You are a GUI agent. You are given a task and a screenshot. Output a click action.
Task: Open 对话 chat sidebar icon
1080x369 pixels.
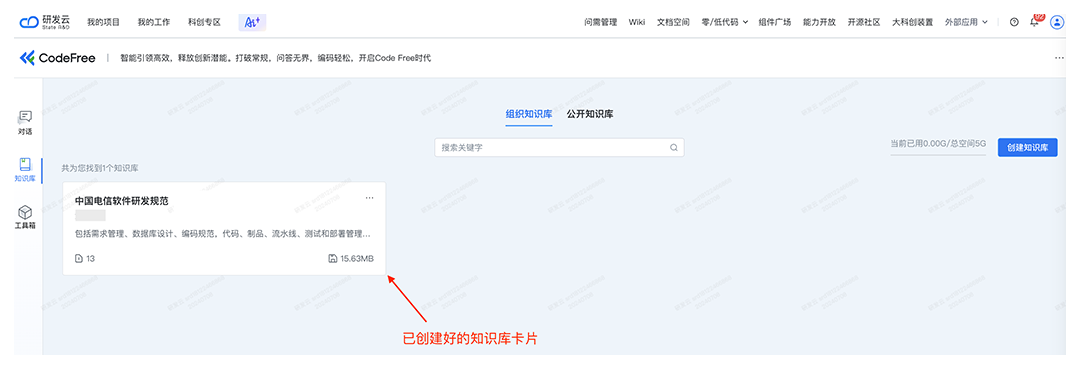(25, 123)
